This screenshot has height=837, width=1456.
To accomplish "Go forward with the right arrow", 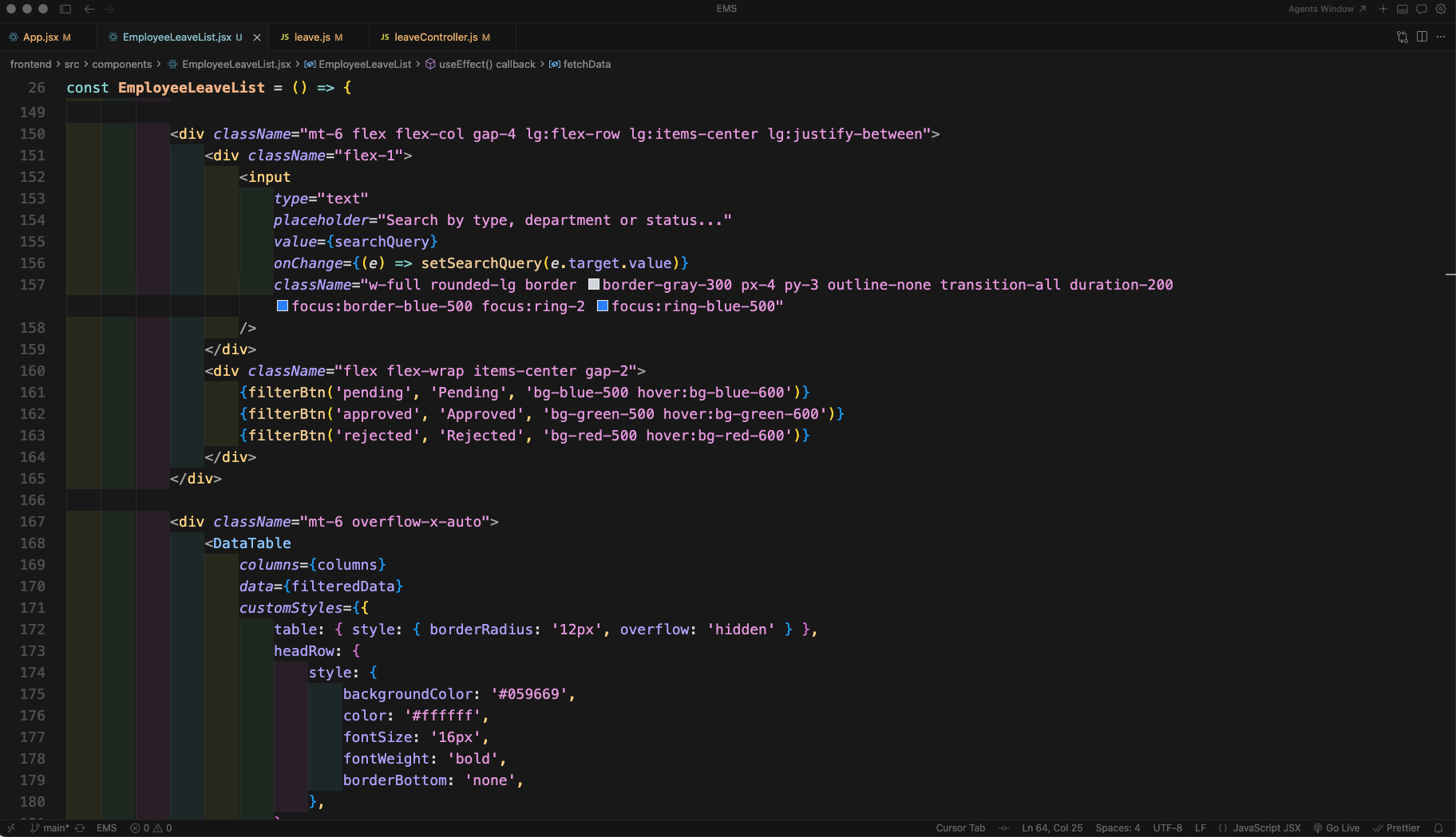I will [x=109, y=9].
